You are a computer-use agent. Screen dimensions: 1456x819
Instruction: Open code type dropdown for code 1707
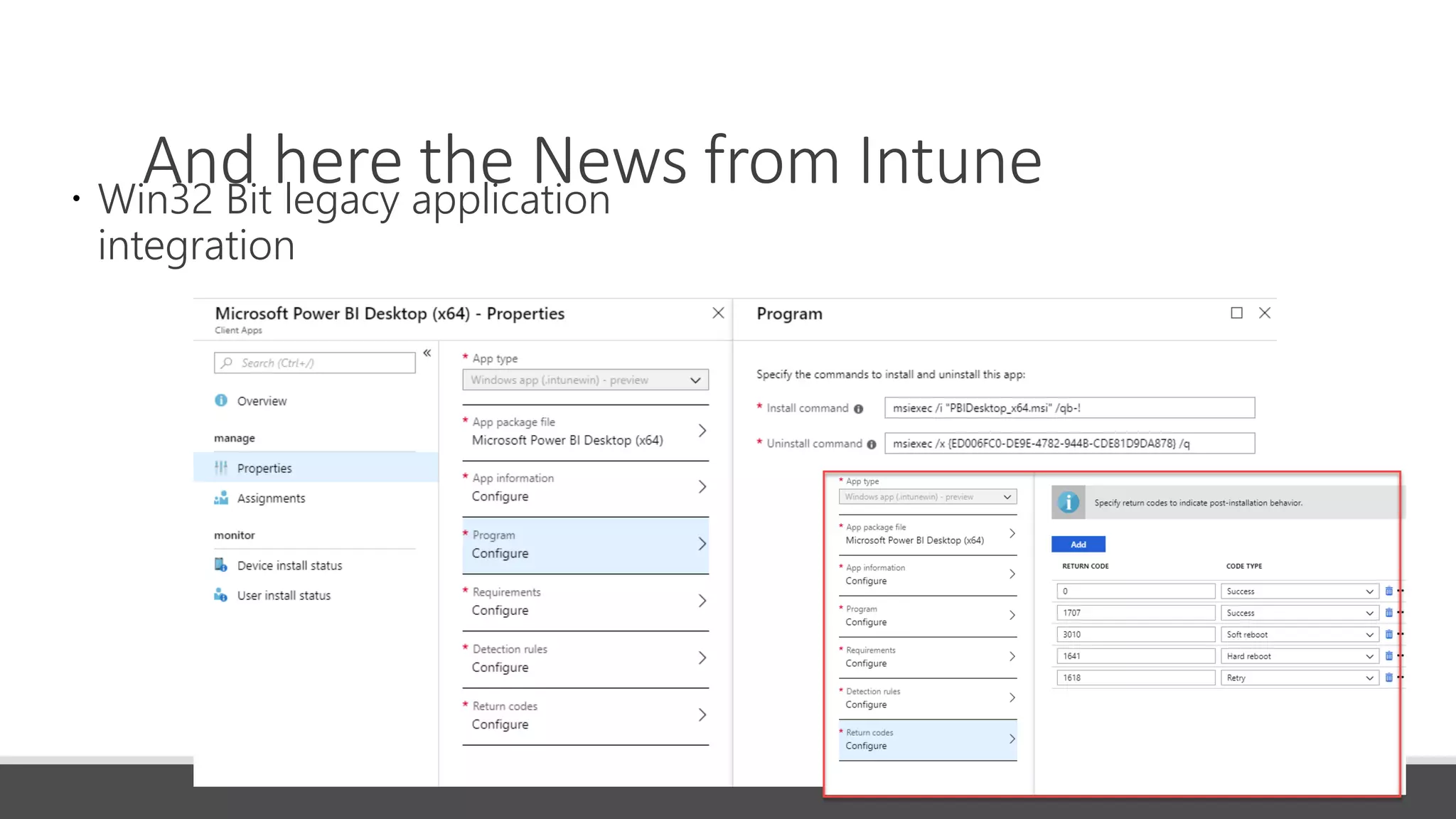pos(1300,613)
